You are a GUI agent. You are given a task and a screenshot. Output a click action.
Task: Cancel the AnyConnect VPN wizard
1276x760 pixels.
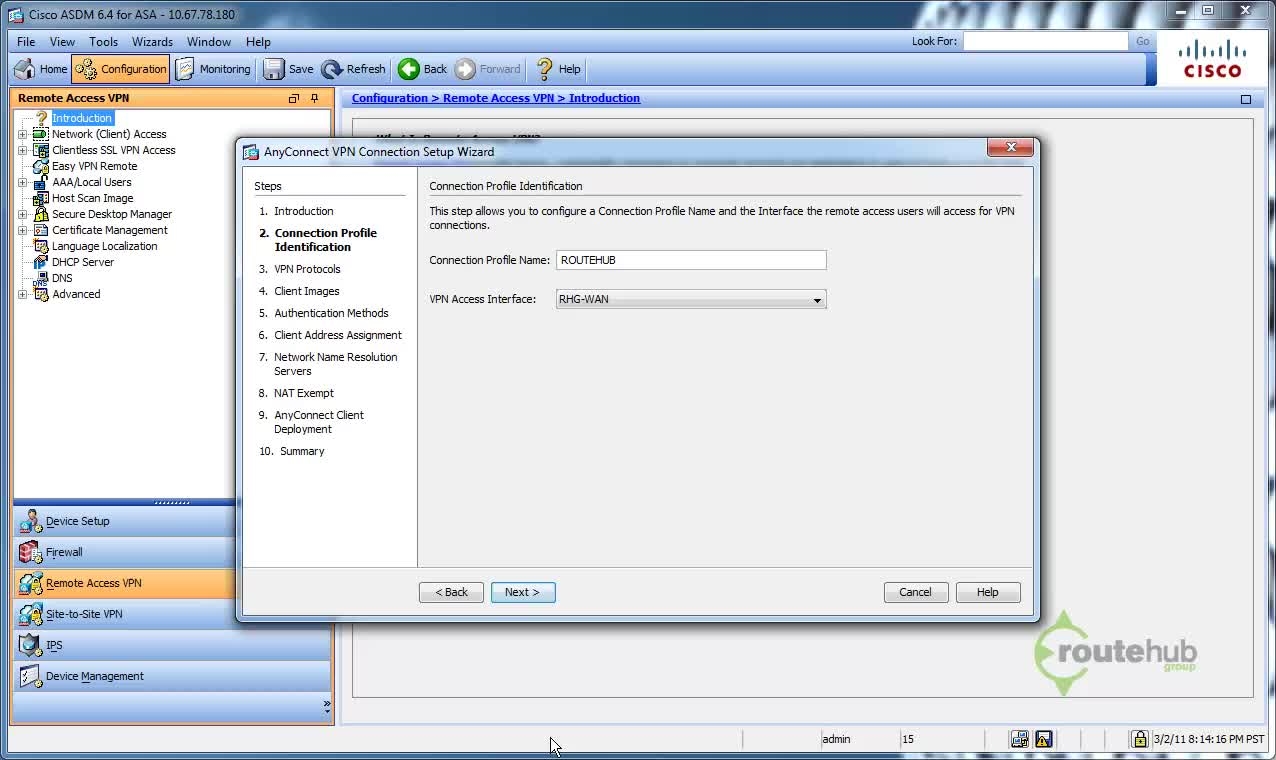pos(916,592)
